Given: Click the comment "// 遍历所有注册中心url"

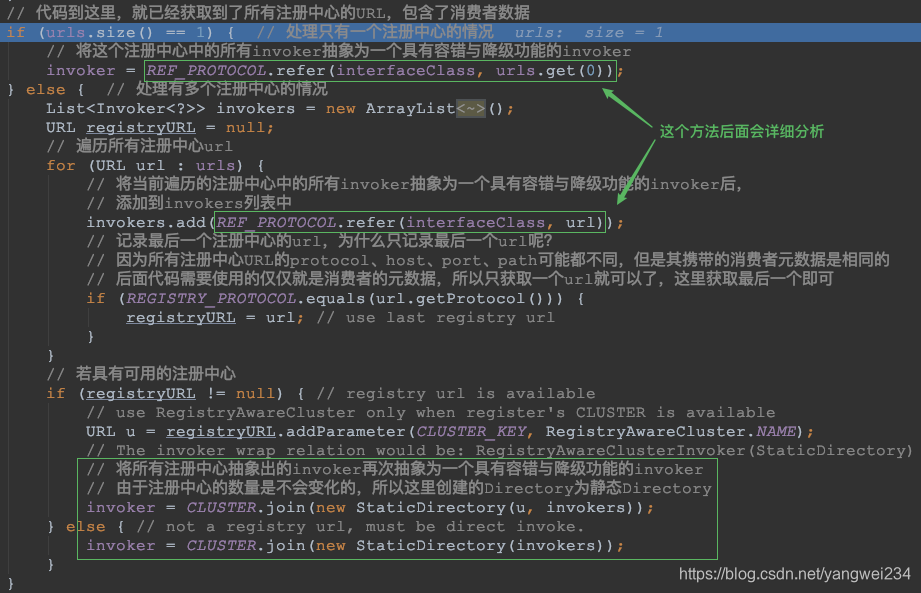Looking at the screenshot, I should [139, 146].
